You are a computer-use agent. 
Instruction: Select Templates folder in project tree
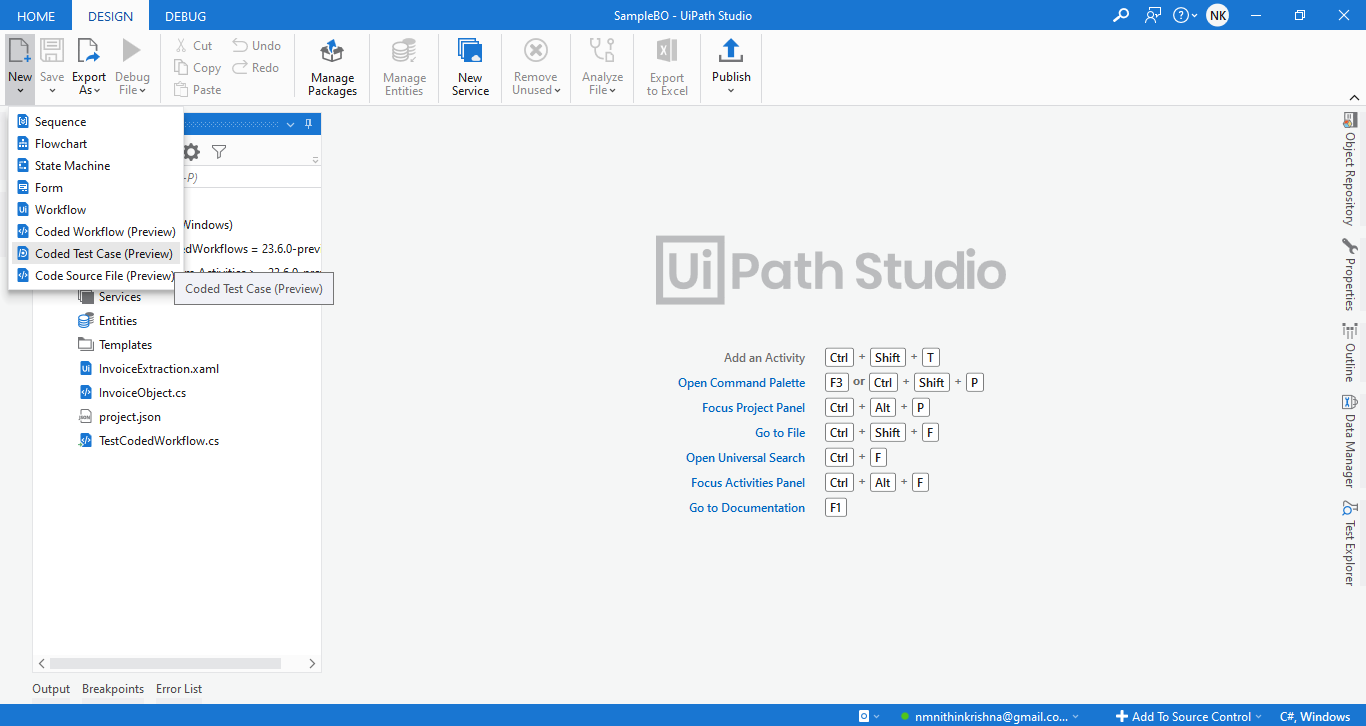(125, 345)
